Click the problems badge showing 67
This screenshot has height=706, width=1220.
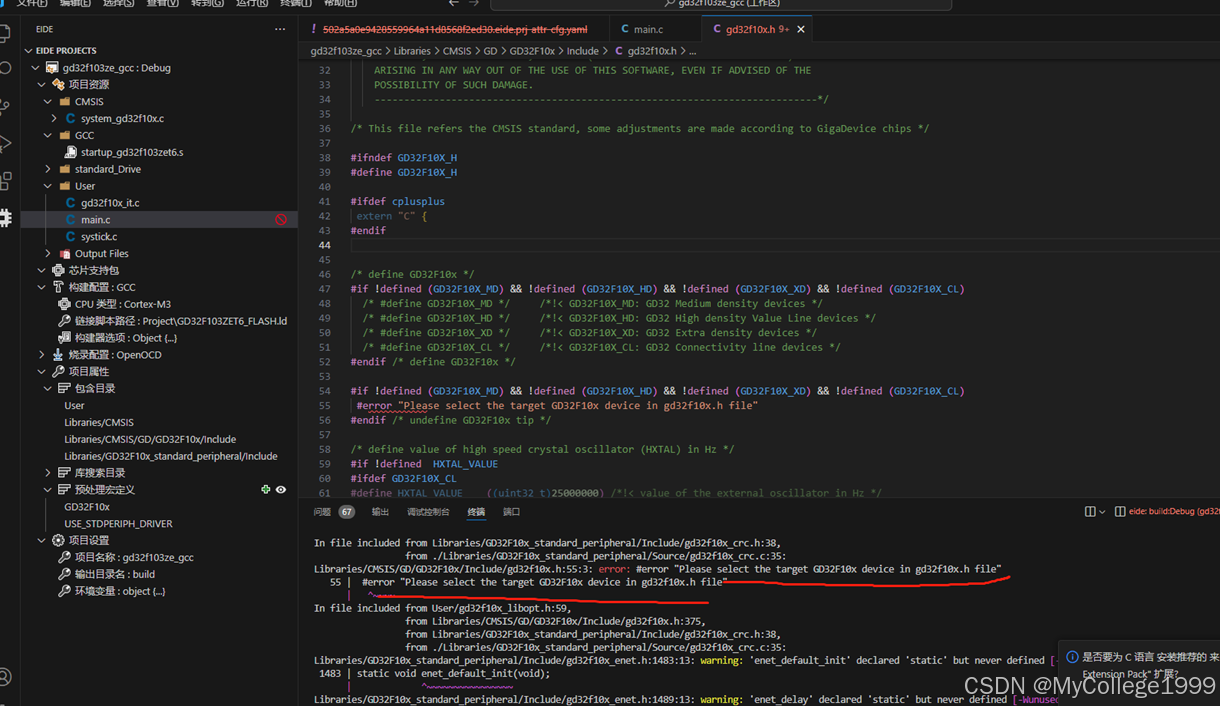[x=347, y=511]
